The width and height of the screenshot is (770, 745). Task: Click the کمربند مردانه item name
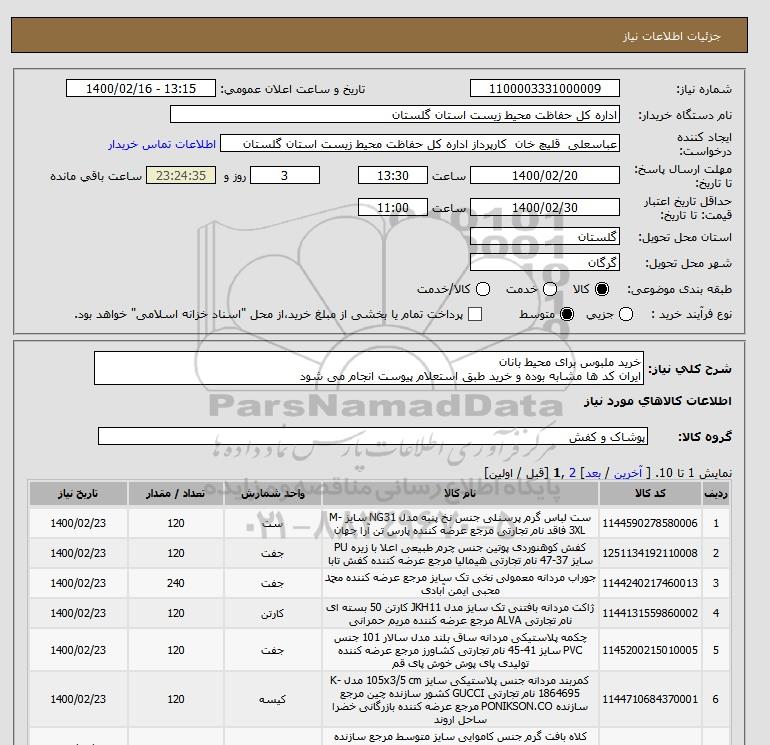(x=460, y=699)
